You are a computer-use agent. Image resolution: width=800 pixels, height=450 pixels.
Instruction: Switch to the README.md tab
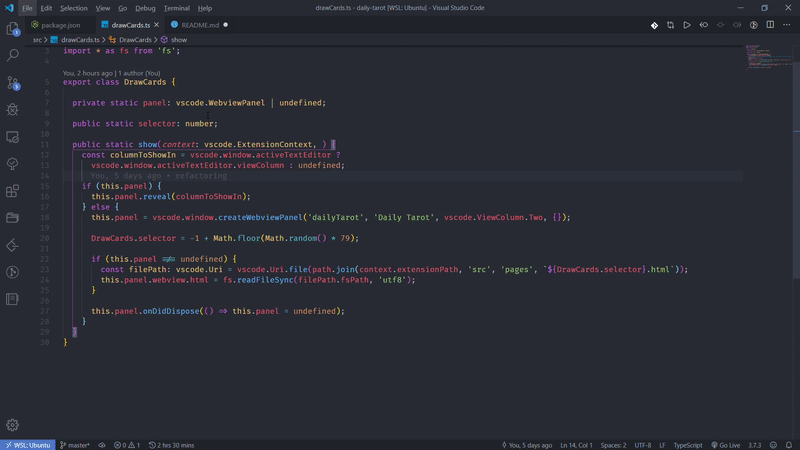click(199, 25)
